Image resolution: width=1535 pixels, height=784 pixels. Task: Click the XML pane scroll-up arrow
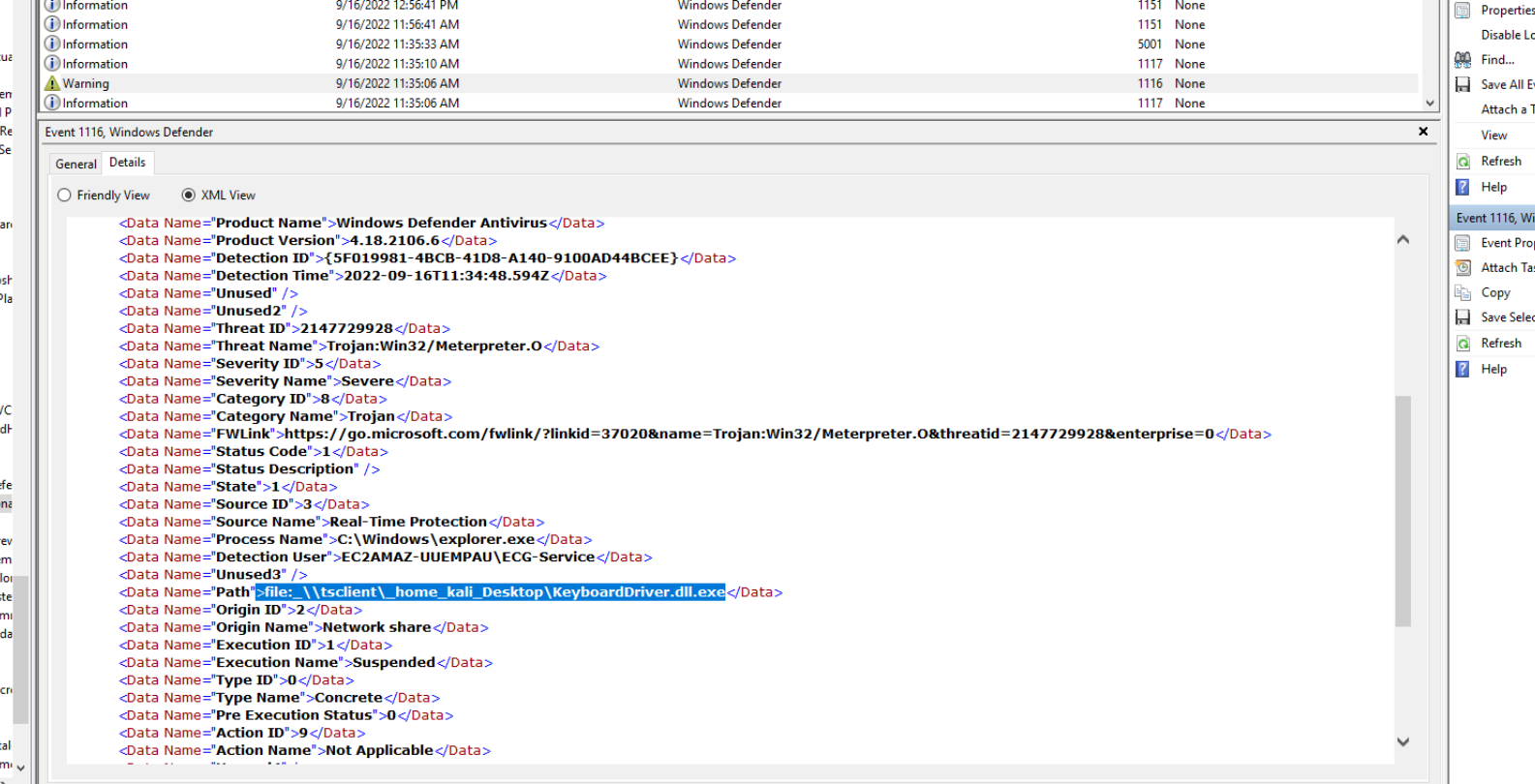(x=1402, y=239)
